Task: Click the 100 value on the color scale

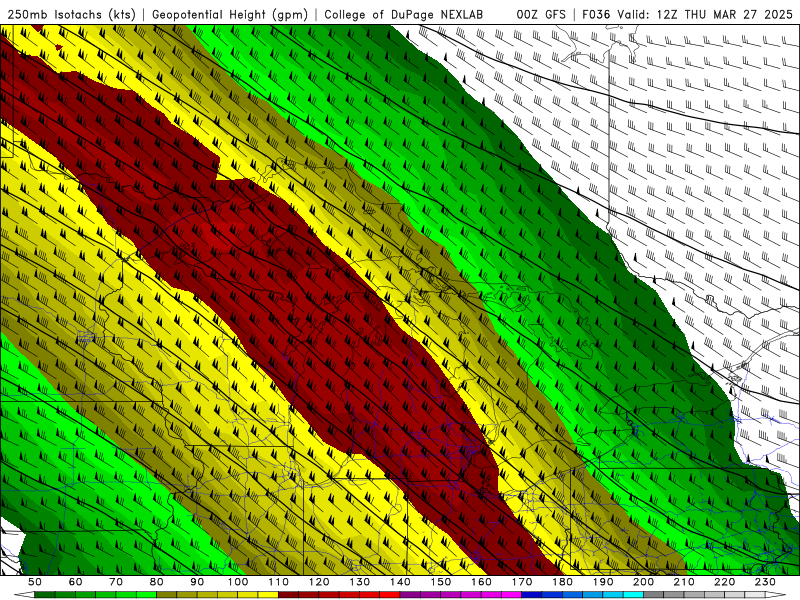Action: point(238,582)
